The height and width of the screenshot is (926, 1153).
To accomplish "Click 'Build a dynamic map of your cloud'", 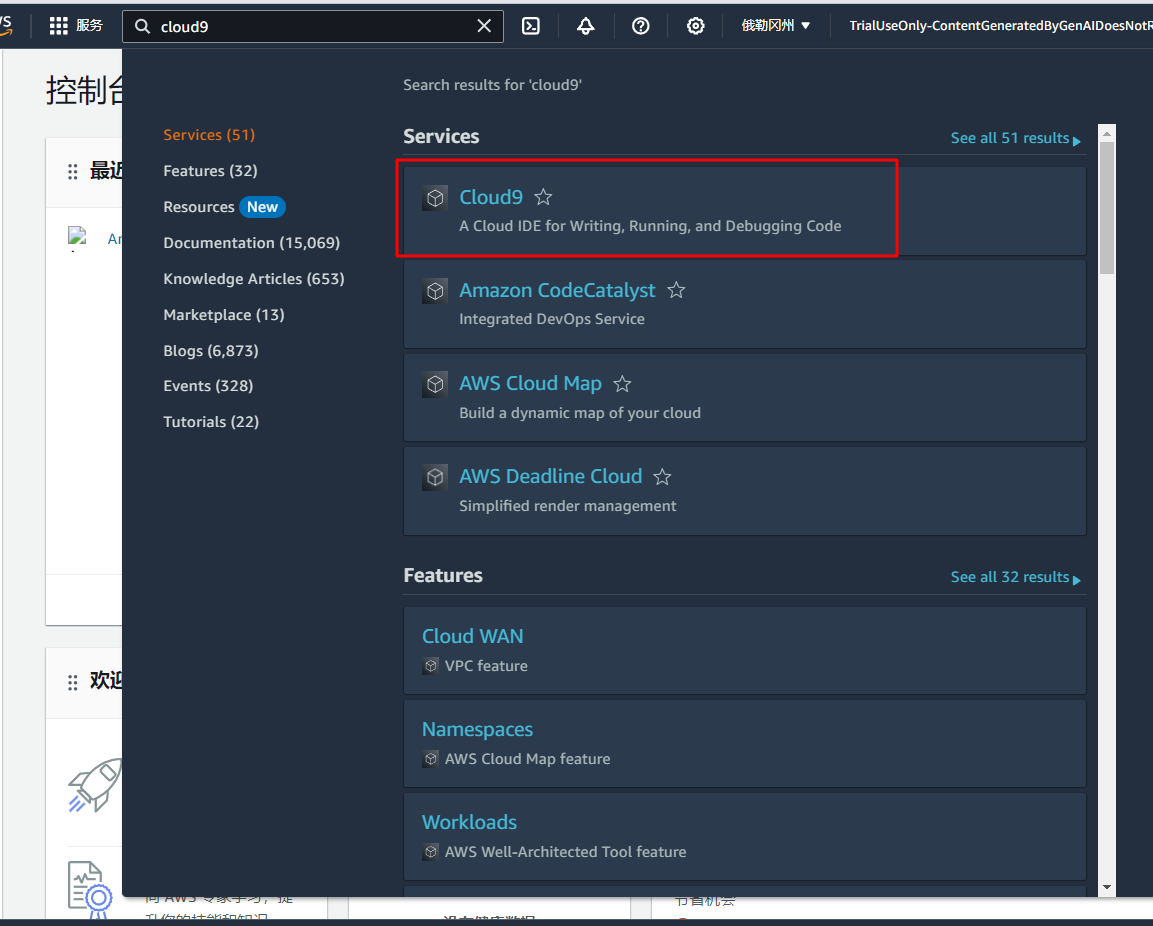I will pyautogui.click(x=579, y=413).
